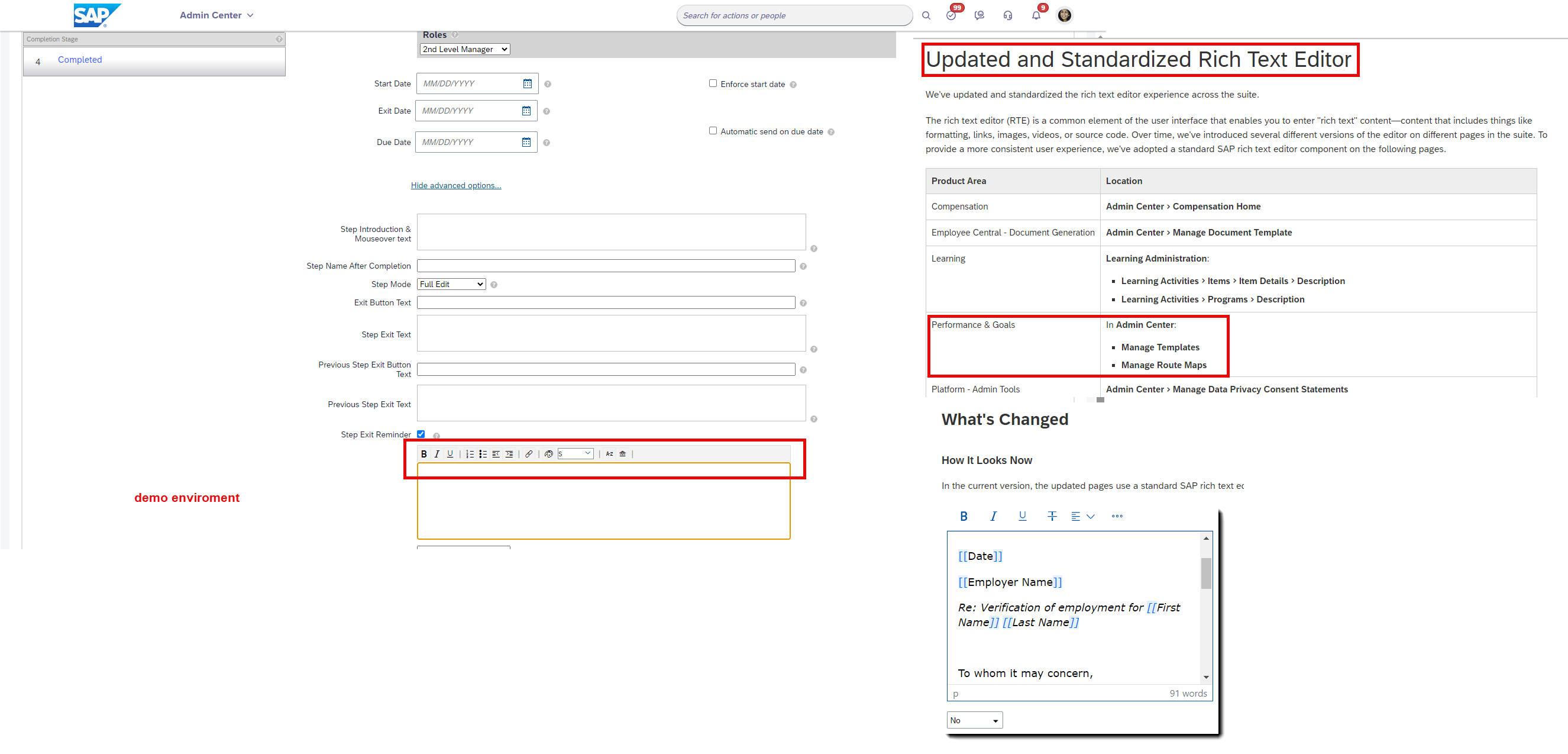
Task: Click the Step Exit Text area
Action: point(611,333)
